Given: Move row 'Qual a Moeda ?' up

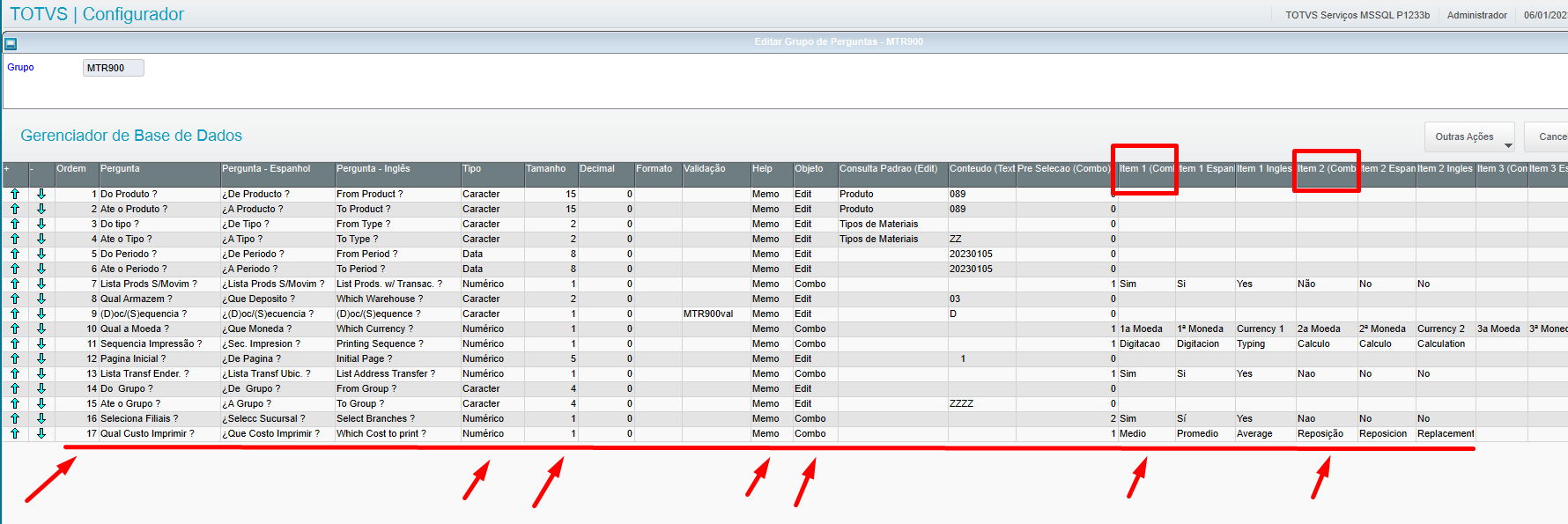Looking at the screenshot, I should (x=15, y=328).
